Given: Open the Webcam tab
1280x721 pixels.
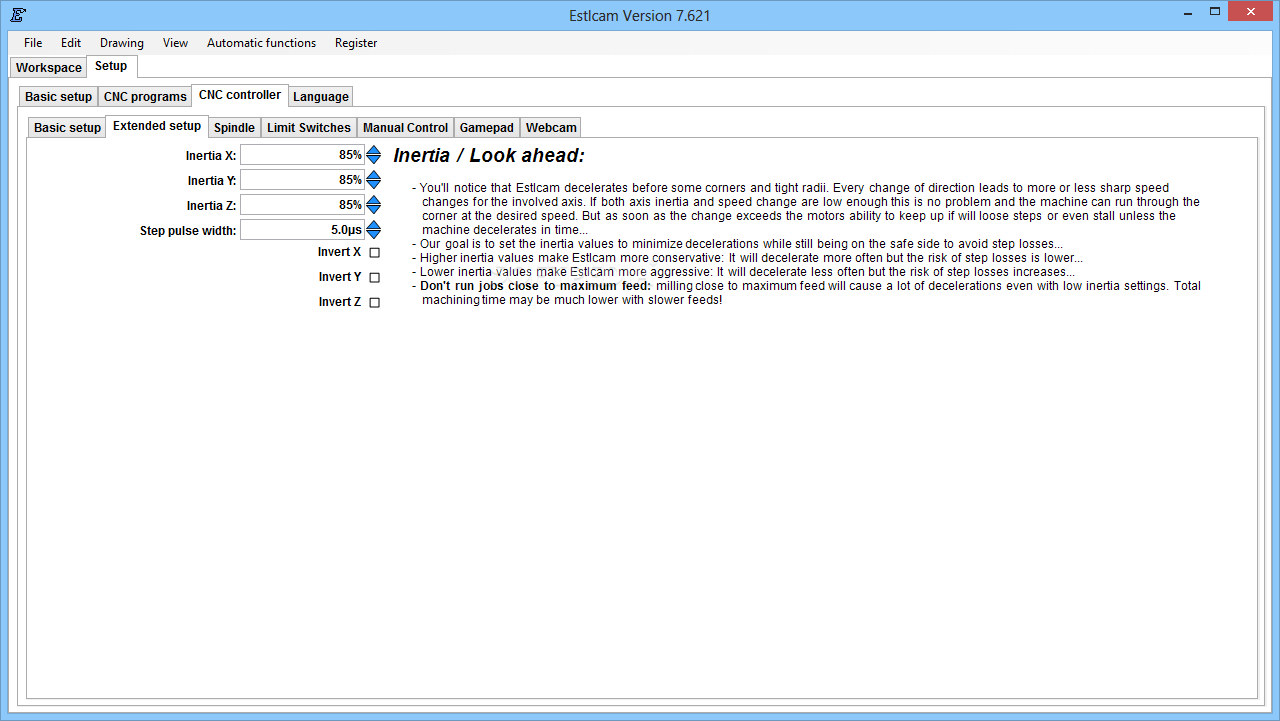Looking at the screenshot, I should tap(551, 128).
